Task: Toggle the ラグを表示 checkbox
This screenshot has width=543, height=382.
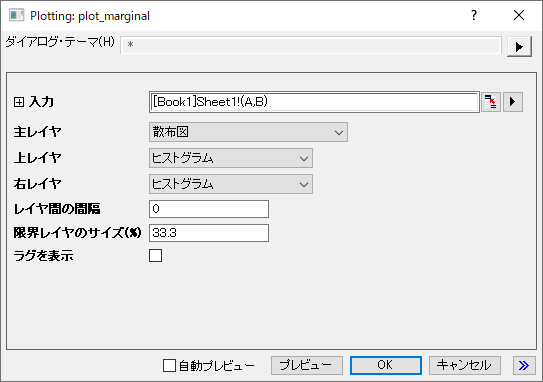Action: coord(155,256)
